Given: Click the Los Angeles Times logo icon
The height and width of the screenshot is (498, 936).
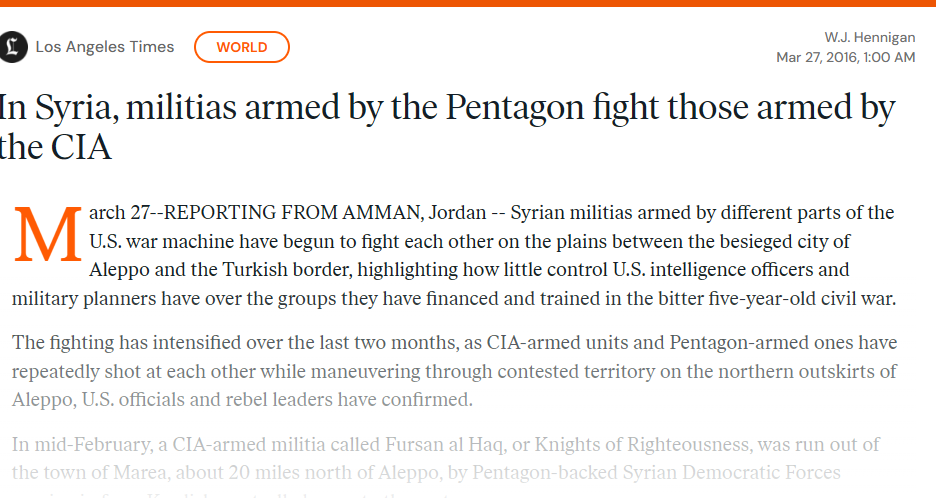Looking at the screenshot, I should coord(13,47).
